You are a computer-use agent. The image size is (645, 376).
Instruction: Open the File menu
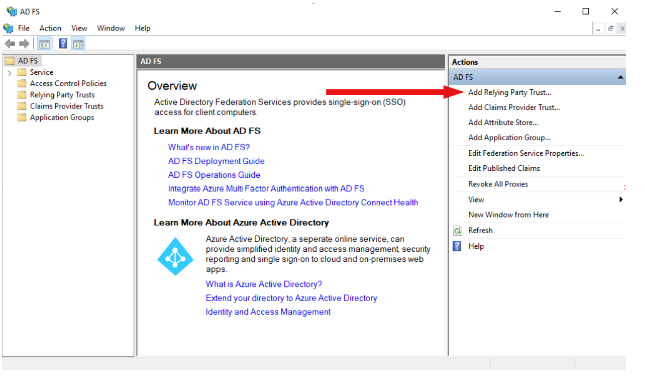click(x=24, y=28)
